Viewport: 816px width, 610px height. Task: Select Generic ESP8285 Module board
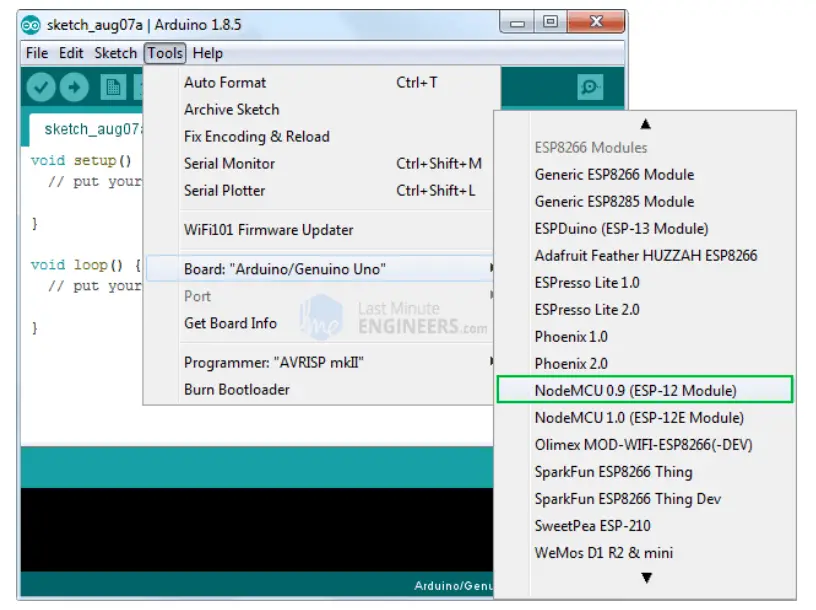(645, 201)
